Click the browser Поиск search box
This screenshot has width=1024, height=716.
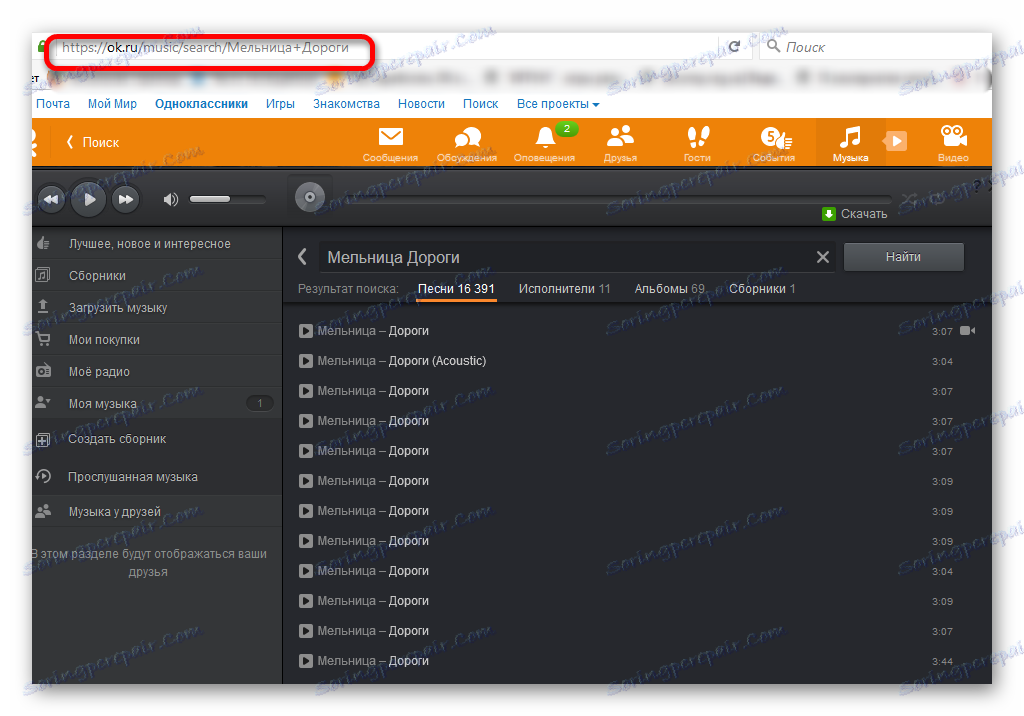(x=875, y=47)
